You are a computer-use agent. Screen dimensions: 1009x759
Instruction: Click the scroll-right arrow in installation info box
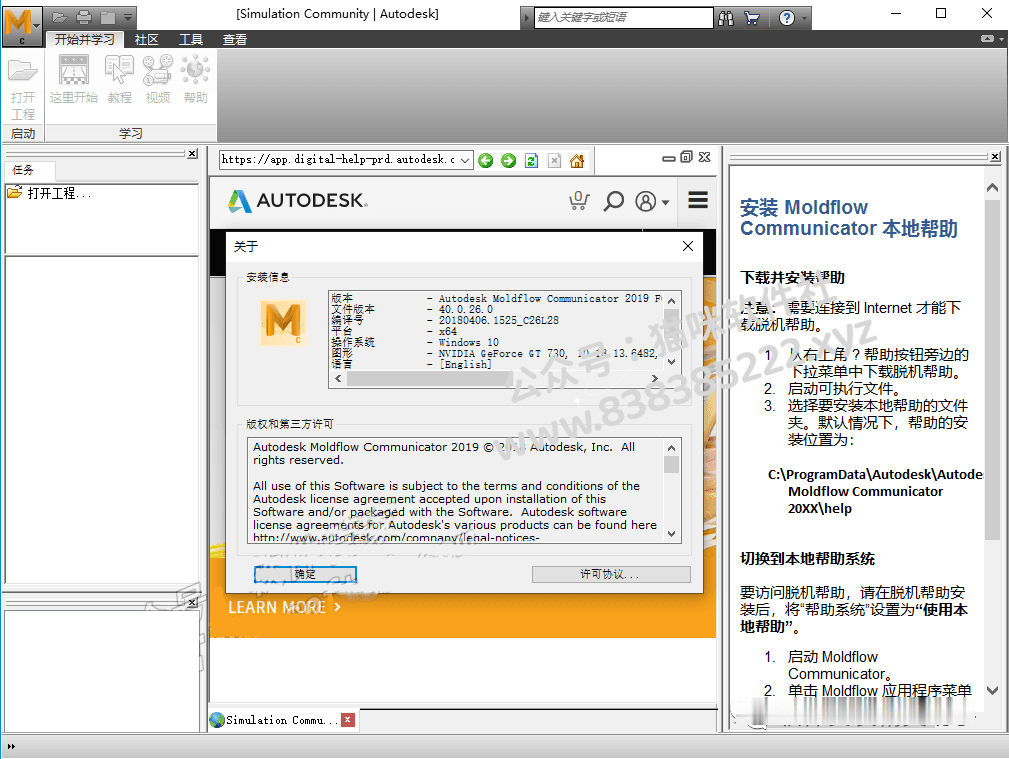click(x=655, y=379)
